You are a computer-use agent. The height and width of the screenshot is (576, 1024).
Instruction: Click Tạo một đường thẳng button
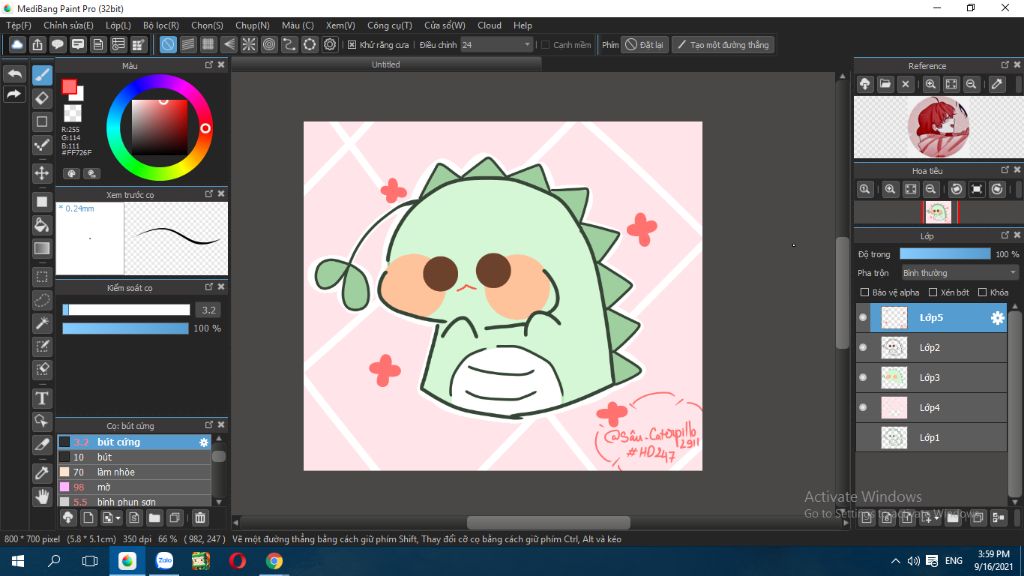pos(723,45)
